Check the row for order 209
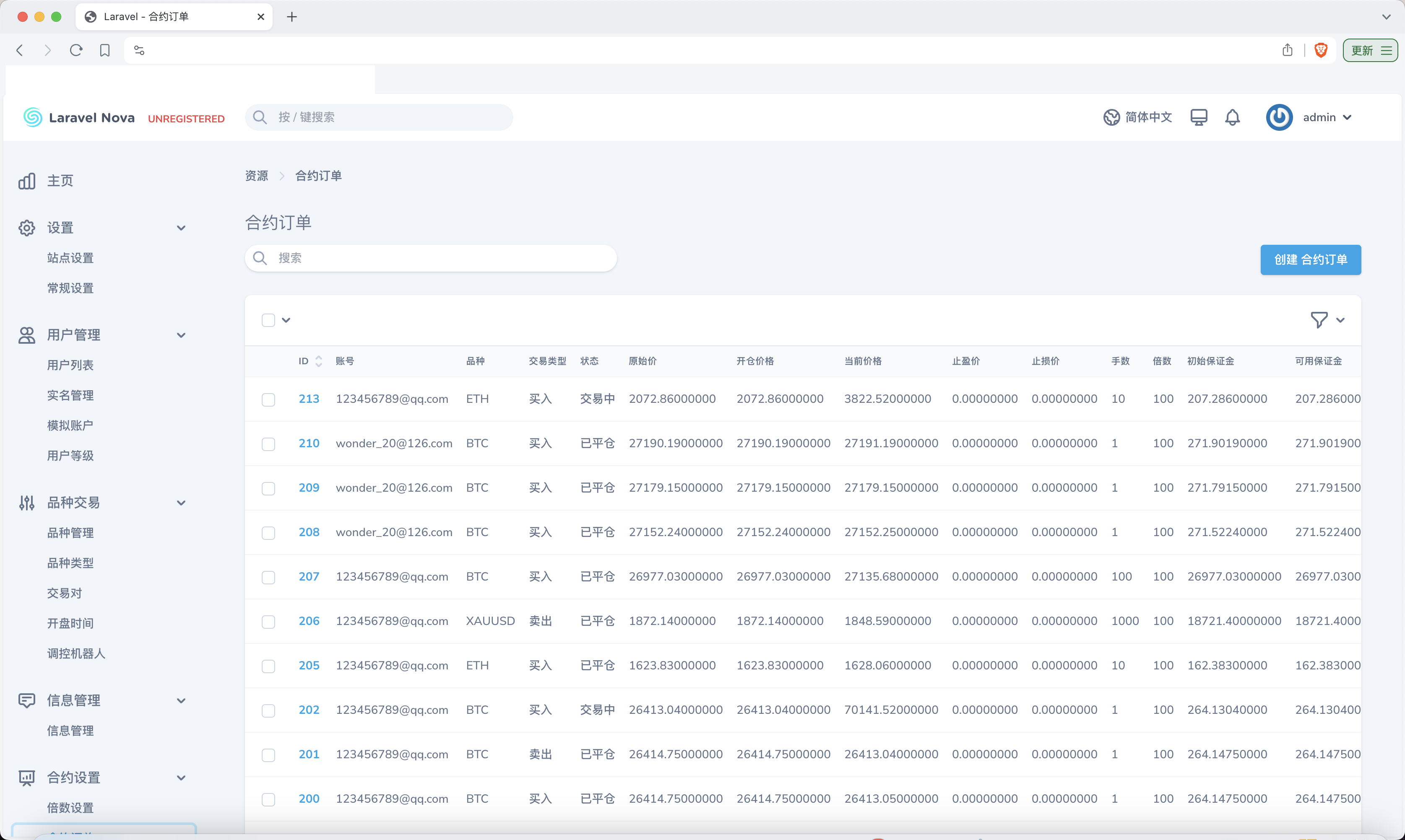This screenshot has height=840, width=1405. (268, 488)
